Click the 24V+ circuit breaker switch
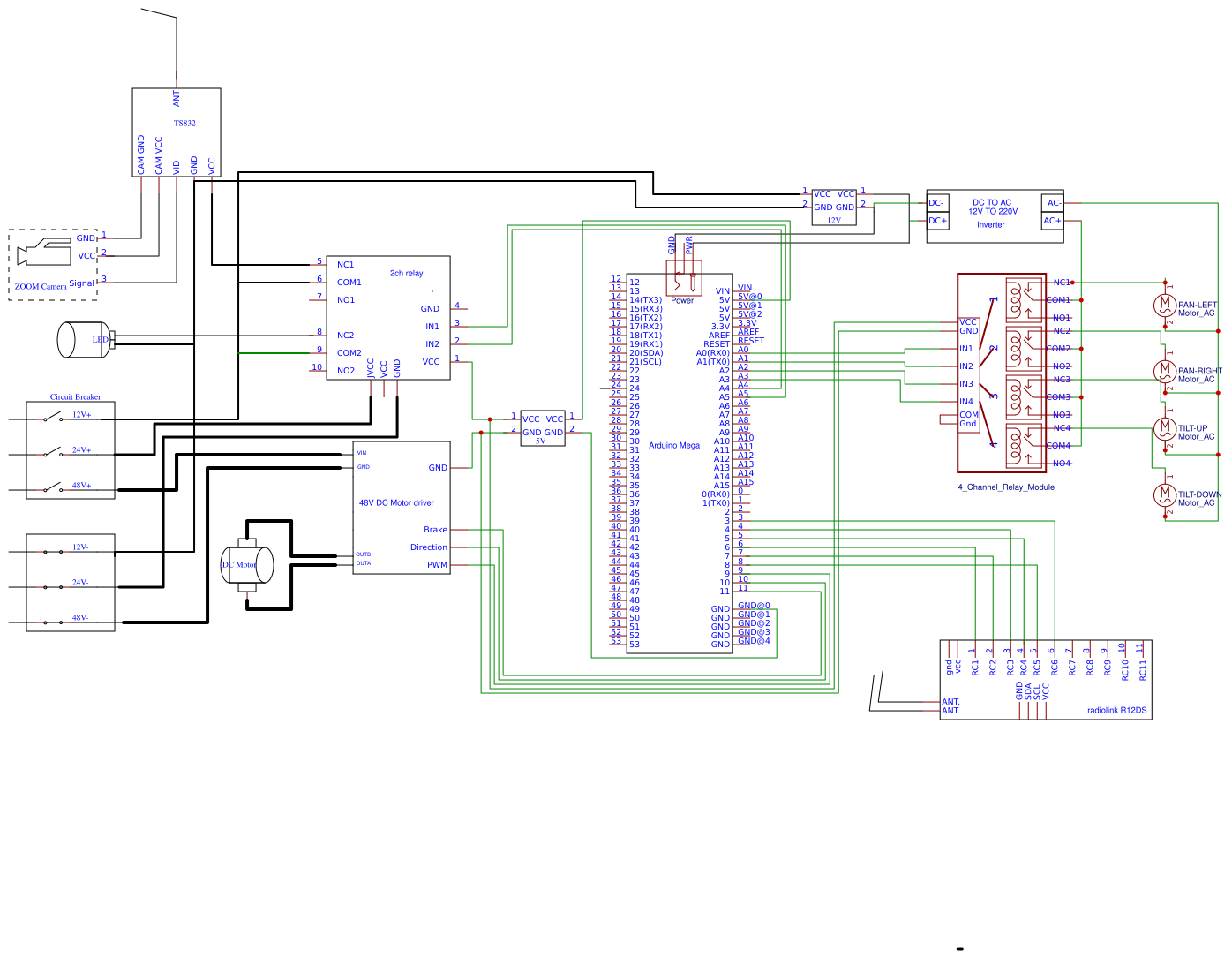 click(53, 452)
